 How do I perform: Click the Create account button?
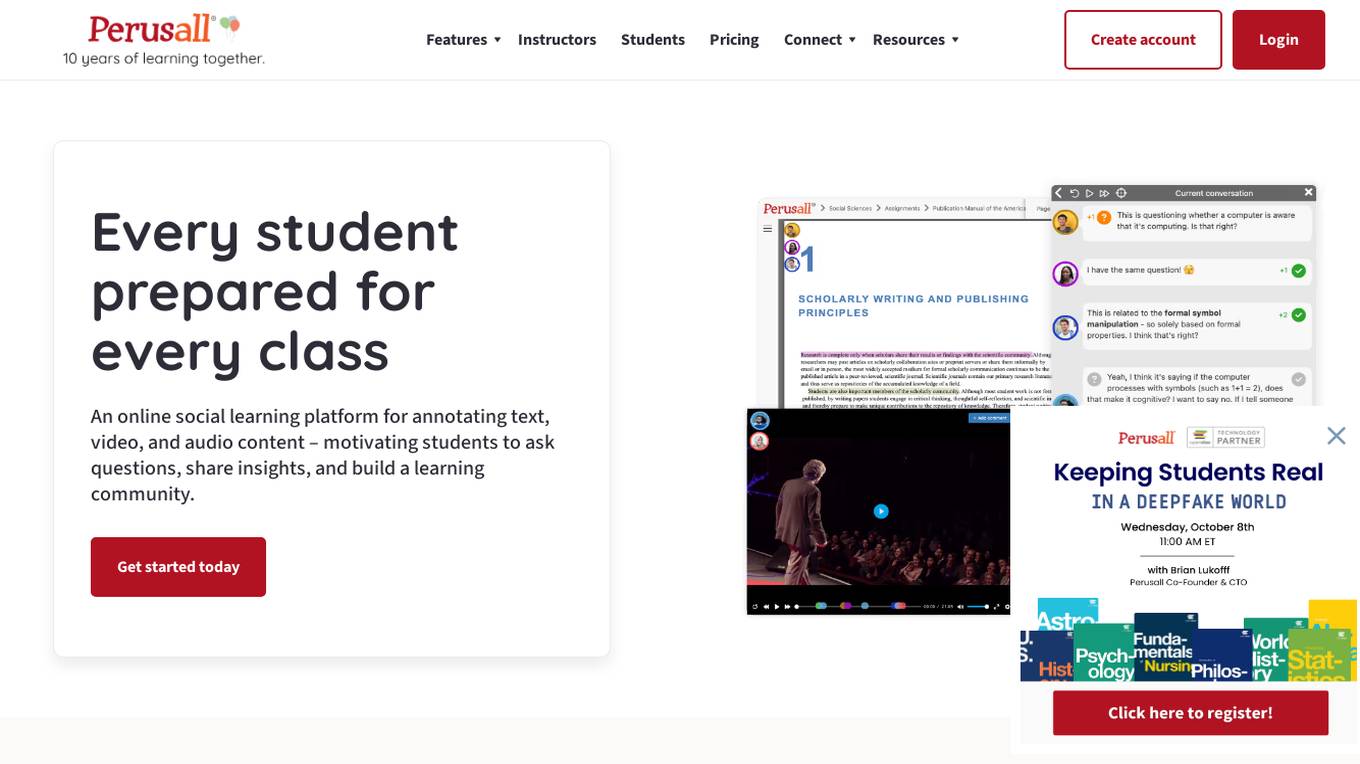[1143, 40]
